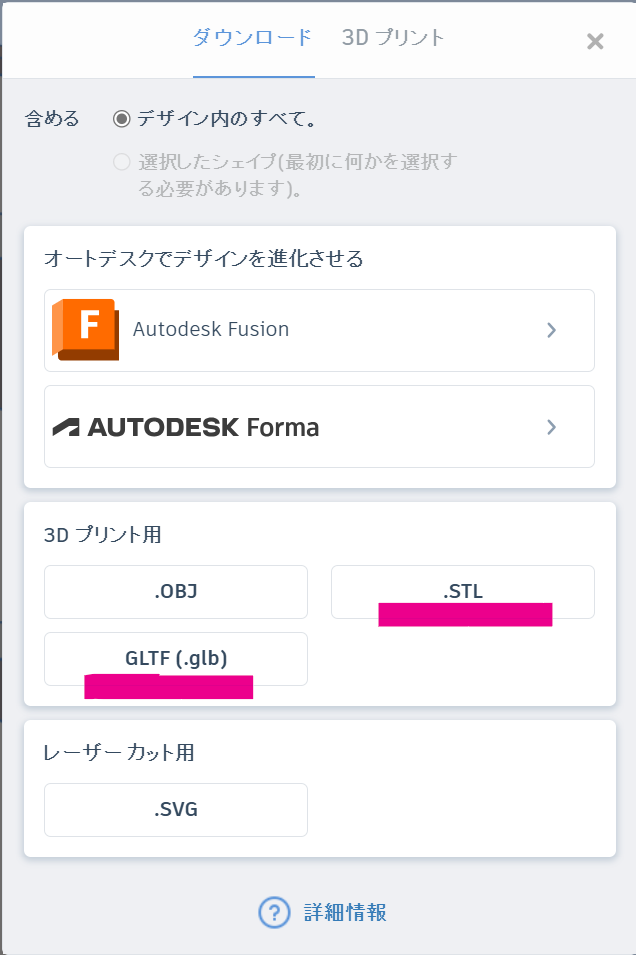The width and height of the screenshot is (636, 955).
Task: Click the 選択したシェイプ option description text
Action: click(297, 175)
